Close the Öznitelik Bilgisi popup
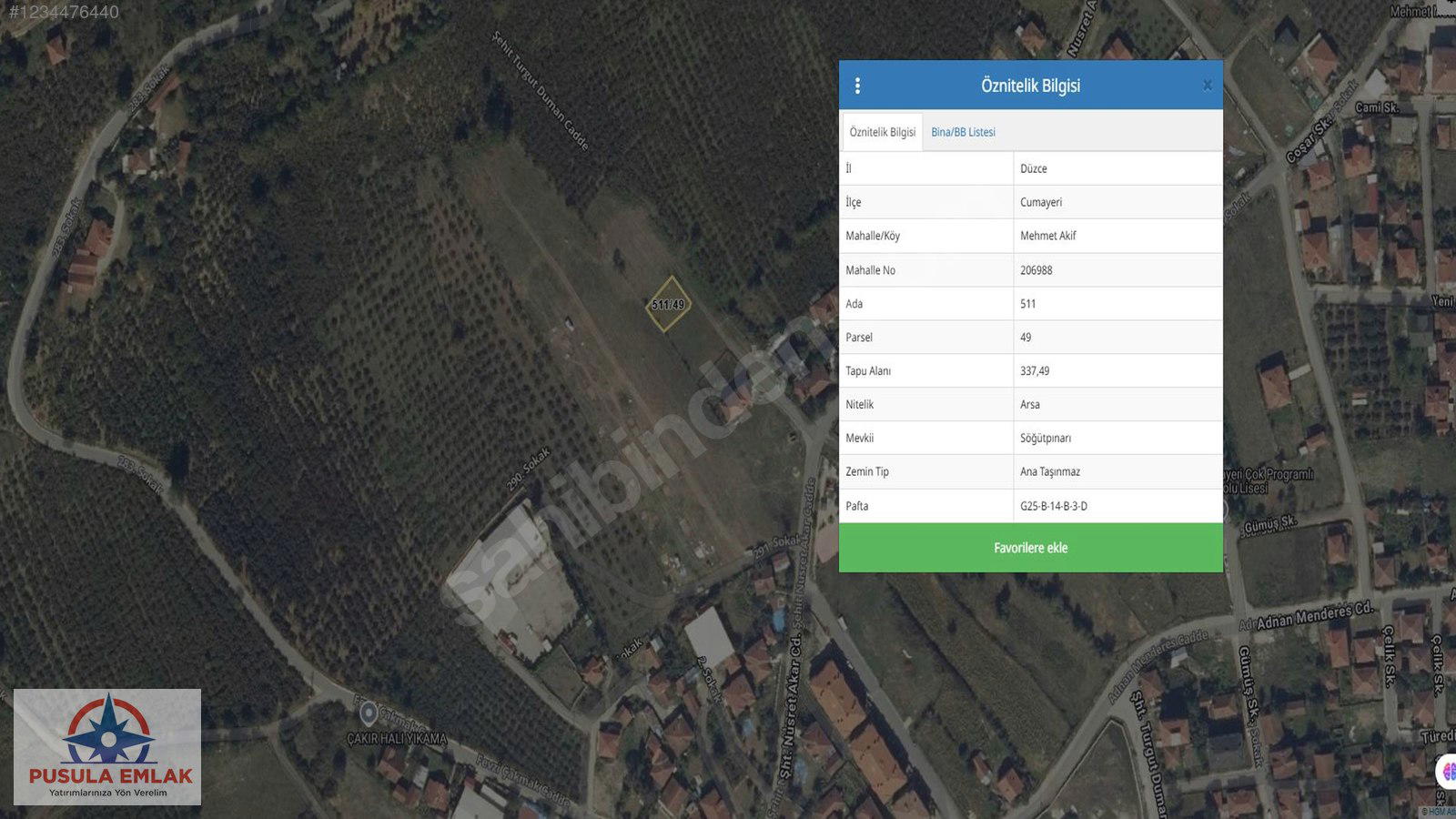 [1207, 86]
